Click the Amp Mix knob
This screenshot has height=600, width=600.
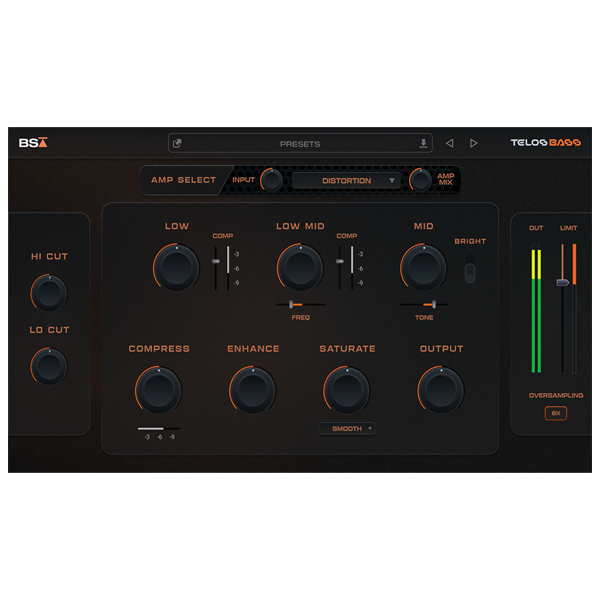tap(420, 181)
